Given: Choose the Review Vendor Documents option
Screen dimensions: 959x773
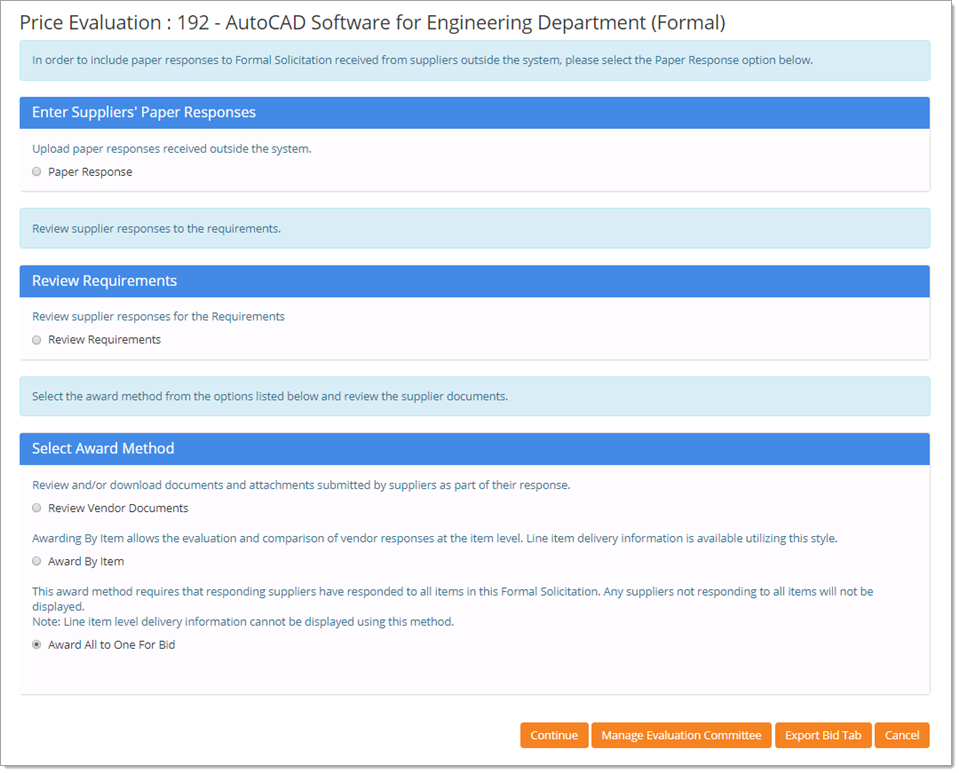Looking at the screenshot, I should pos(37,508).
